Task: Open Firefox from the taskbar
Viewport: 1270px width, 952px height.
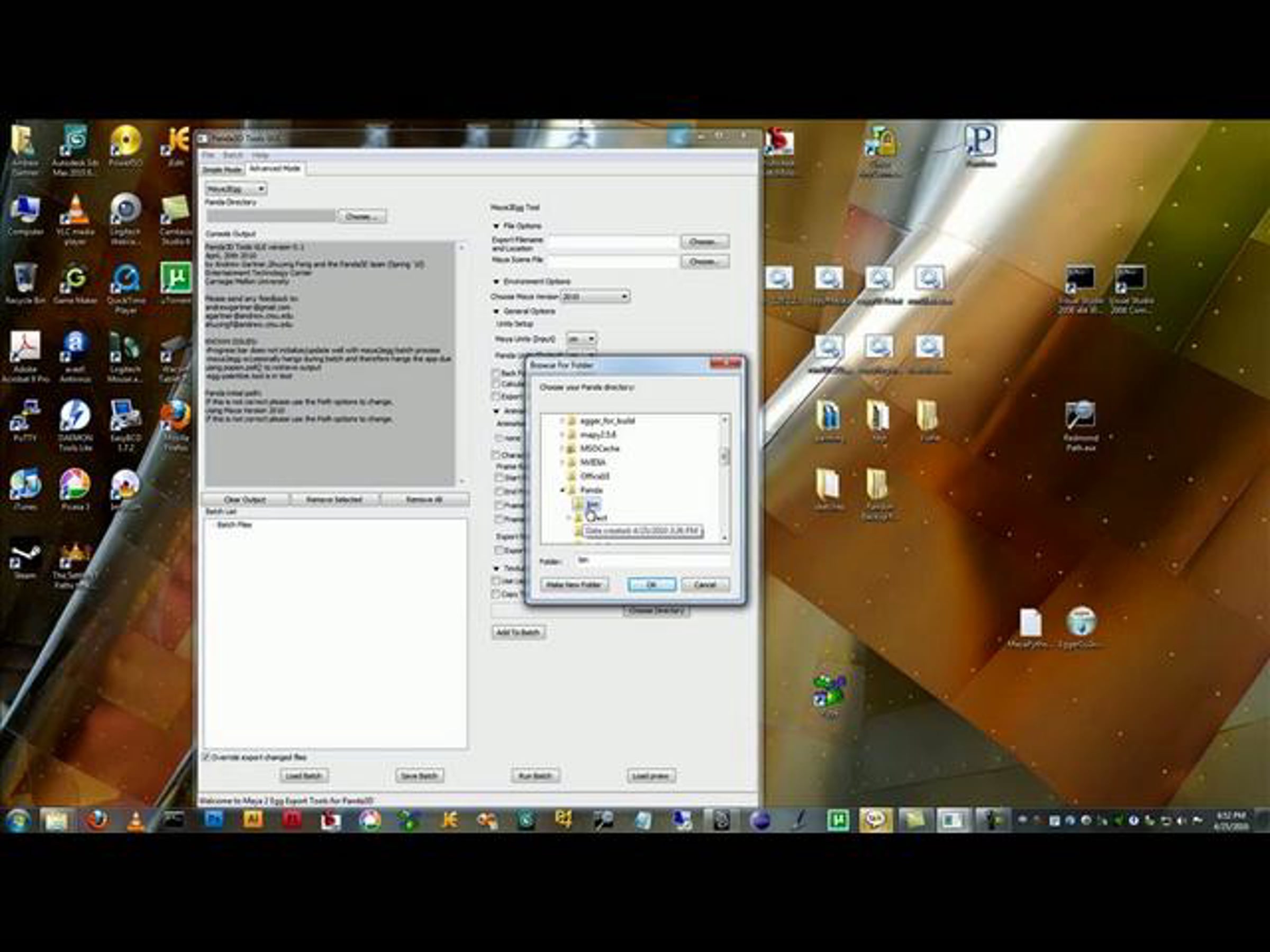Action: (x=97, y=821)
